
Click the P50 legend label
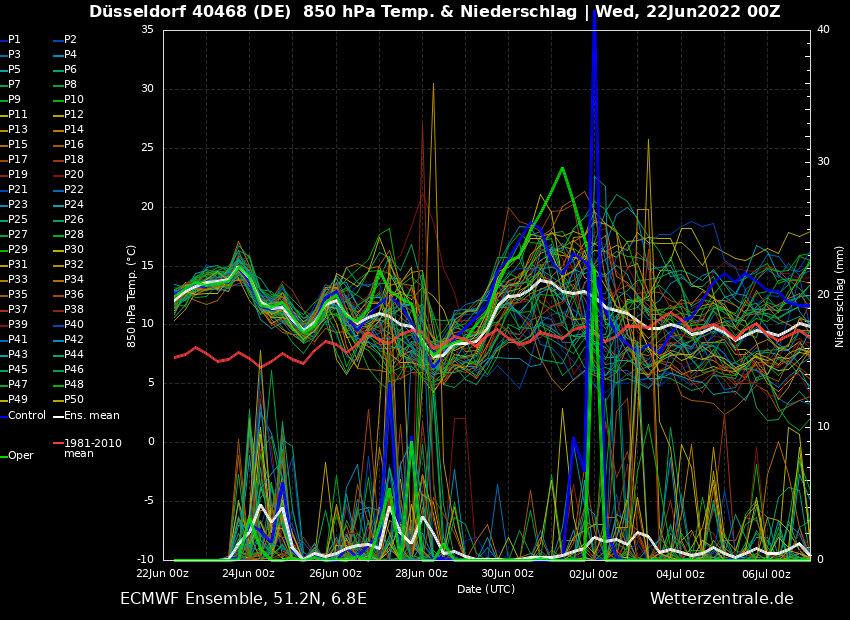point(74,400)
